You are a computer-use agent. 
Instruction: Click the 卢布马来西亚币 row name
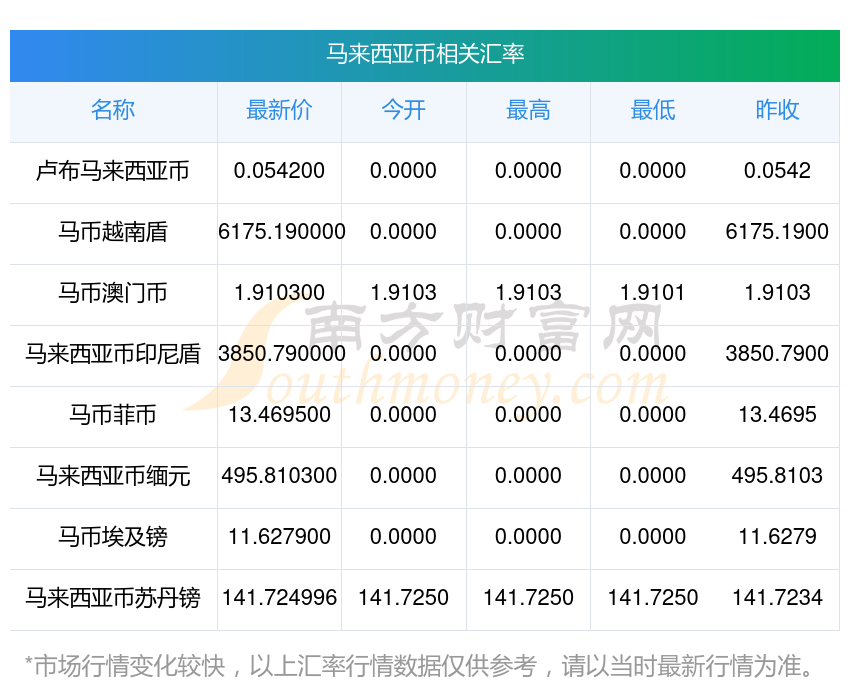pos(113,171)
